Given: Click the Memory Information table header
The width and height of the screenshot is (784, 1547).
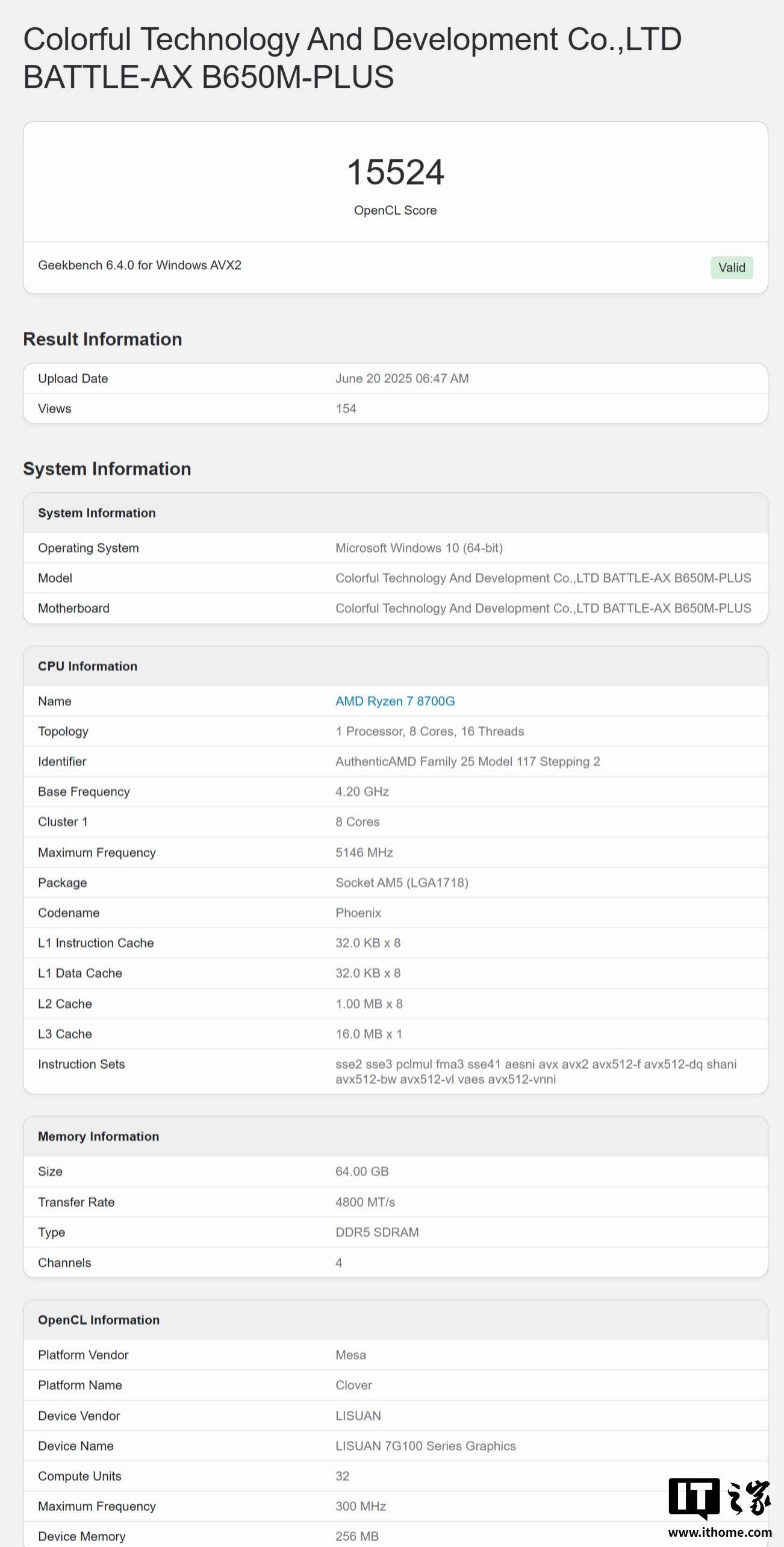Looking at the screenshot, I should tap(396, 1136).
